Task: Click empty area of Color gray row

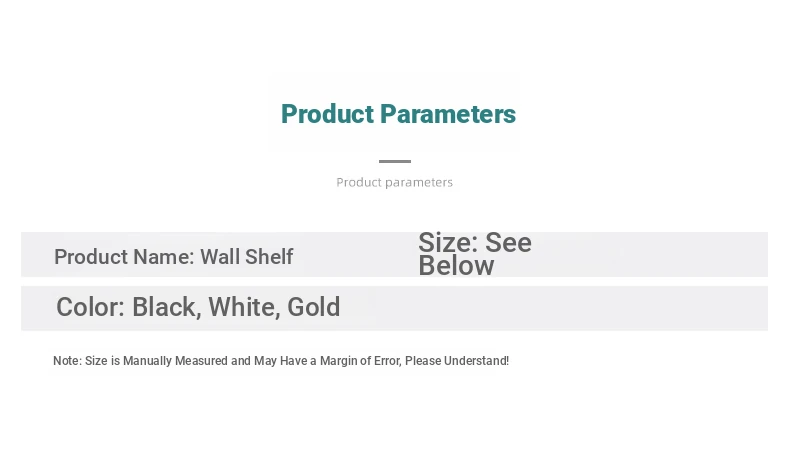Action: [x=554, y=308]
